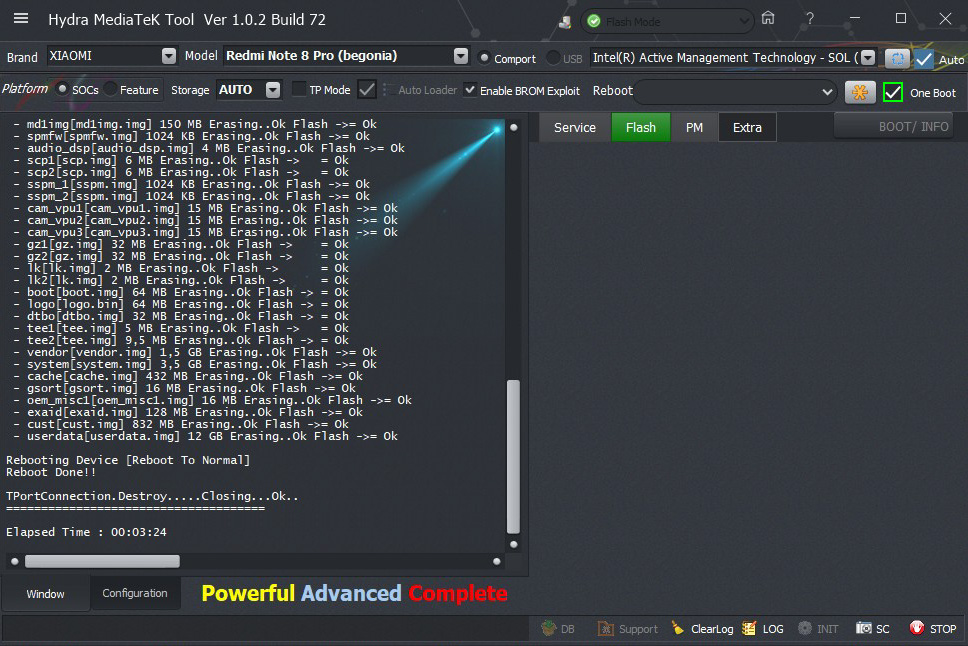Image resolution: width=968 pixels, height=646 pixels.
Task: Click the SC screenshot camera icon
Action: pos(862,629)
